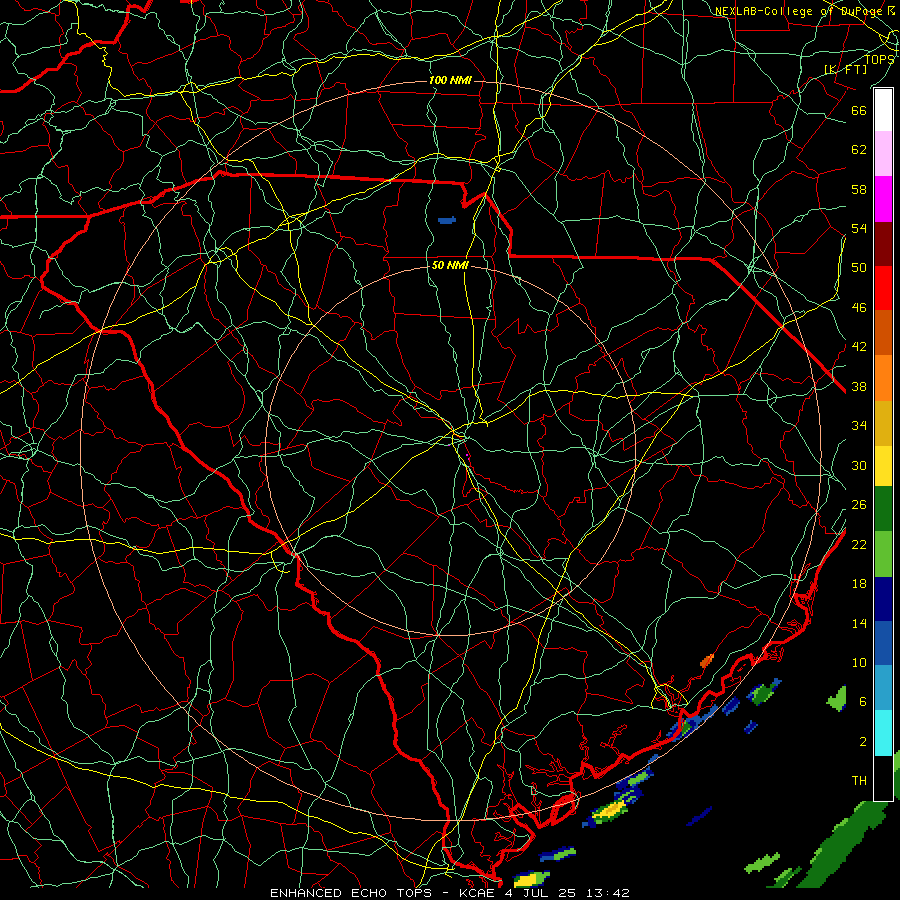This screenshot has width=900, height=900.
Task: Pick the light sky-blue legend swatch
Action: (x=883, y=688)
